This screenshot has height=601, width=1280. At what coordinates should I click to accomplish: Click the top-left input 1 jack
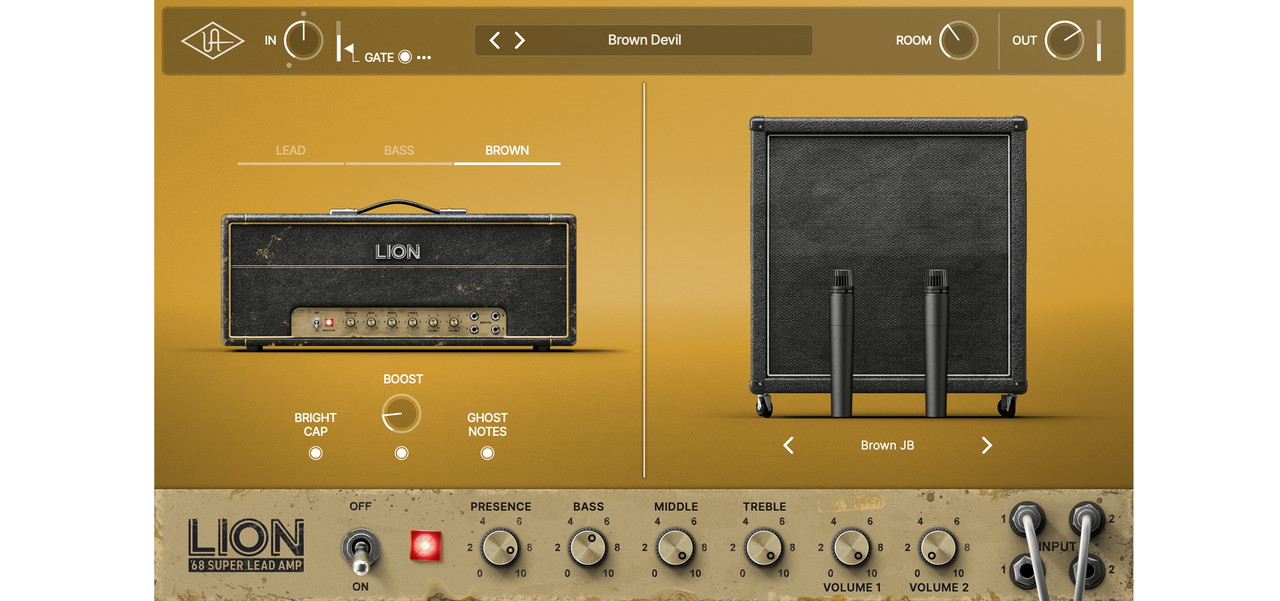(x=1027, y=518)
